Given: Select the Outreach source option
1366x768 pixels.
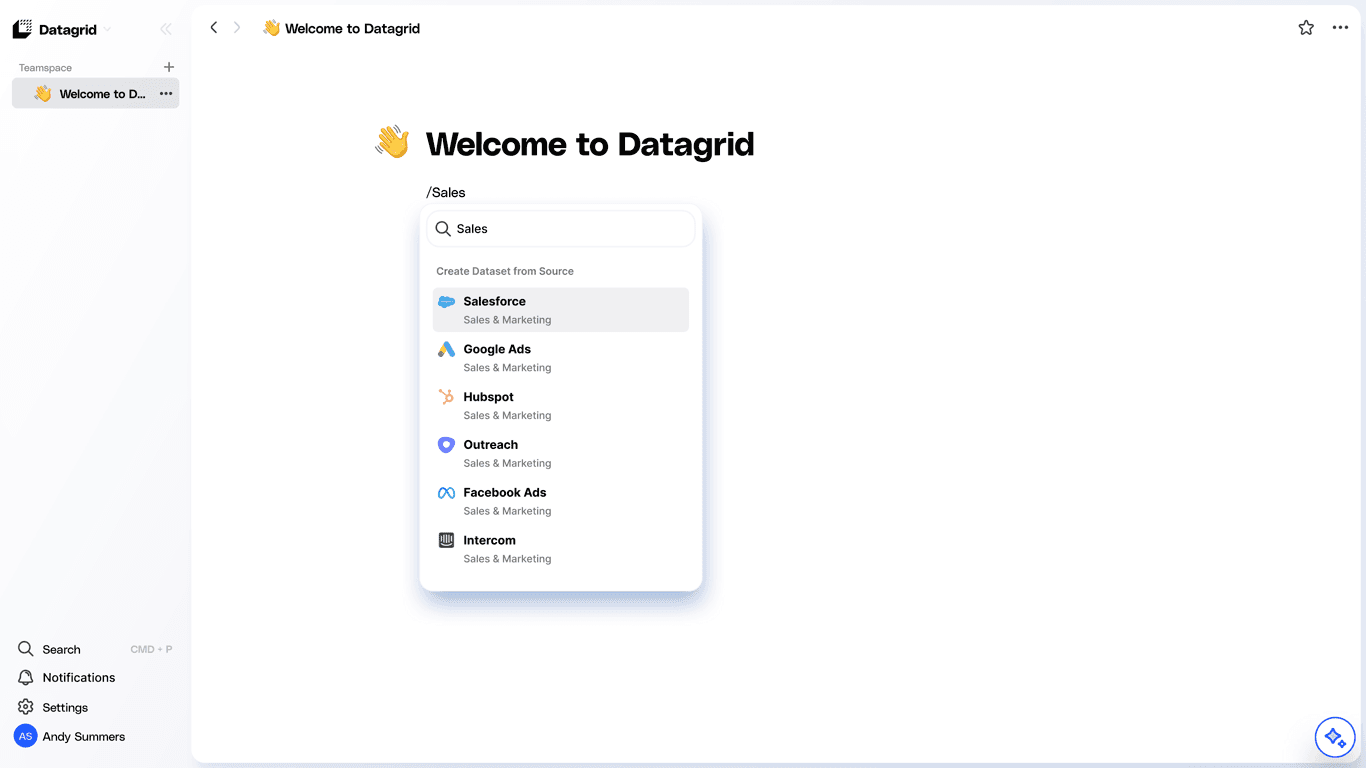Looking at the screenshot, I should click(x=561, y=454).
